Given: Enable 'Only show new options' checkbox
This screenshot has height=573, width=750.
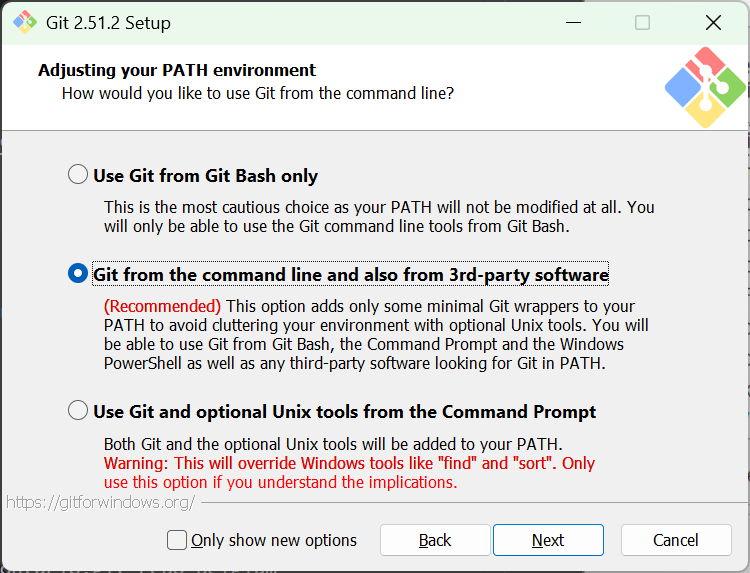Looking at the screenshot, I should click(x=177, y=540).
